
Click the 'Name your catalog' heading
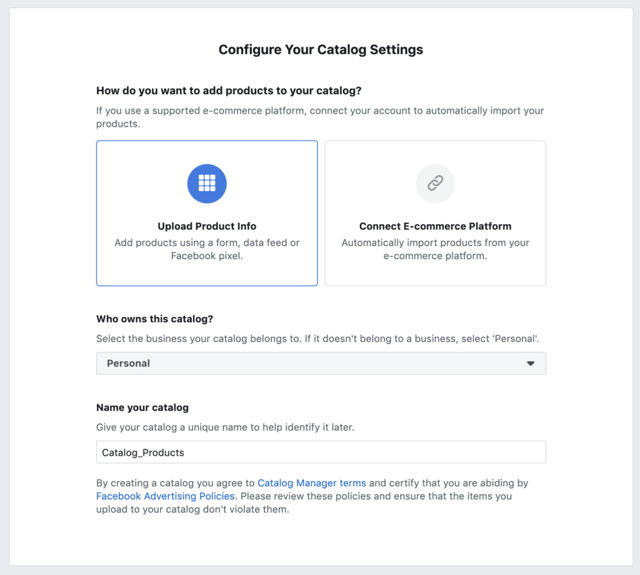point(142,407)
